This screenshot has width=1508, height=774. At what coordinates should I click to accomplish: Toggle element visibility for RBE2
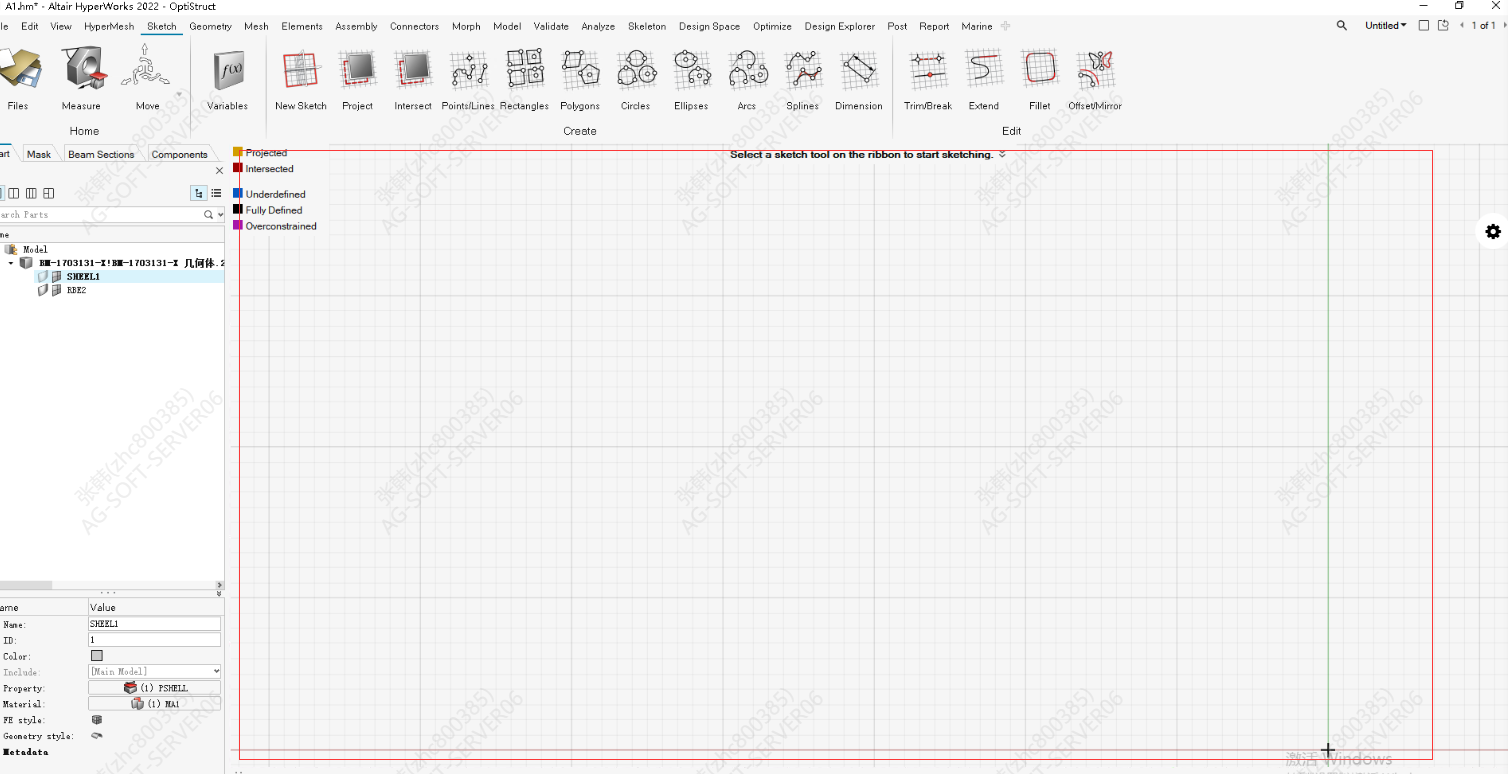[x=57, y=291]
